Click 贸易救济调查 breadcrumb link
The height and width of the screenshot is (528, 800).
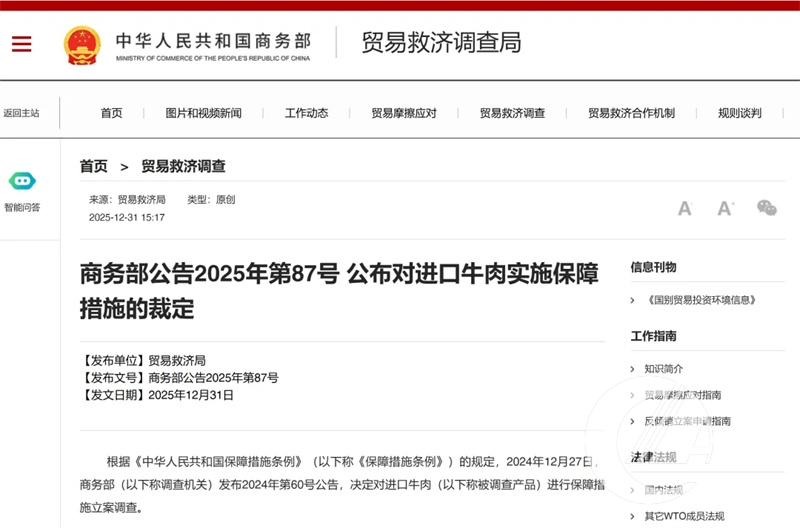pos(183,166)
